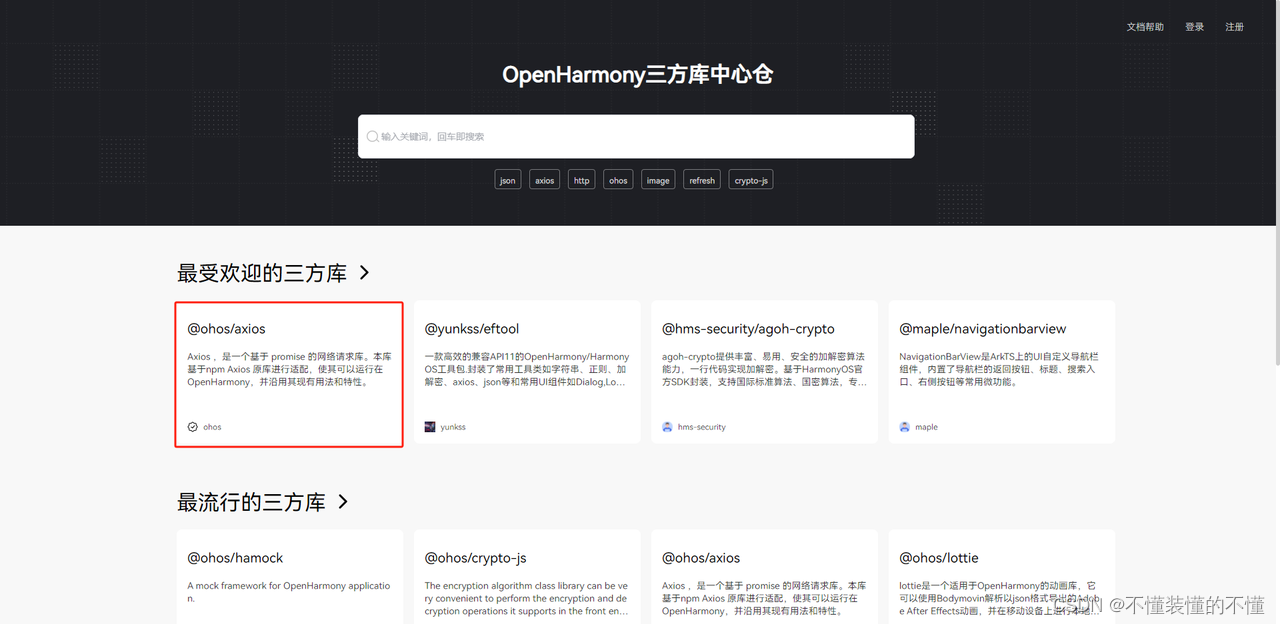1280x624 pixels.
Task: Click the 最流行的三方库 heading
Action: point(251,502)
